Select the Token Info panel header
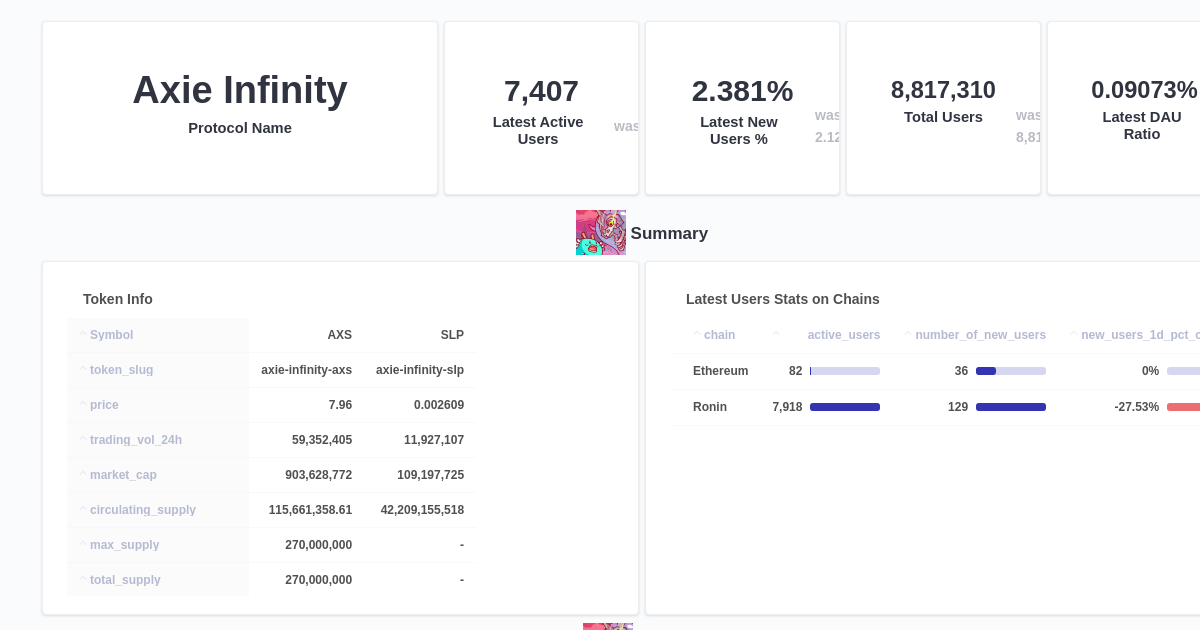This screenshot has height=630, width=1200. pos(117,298)
